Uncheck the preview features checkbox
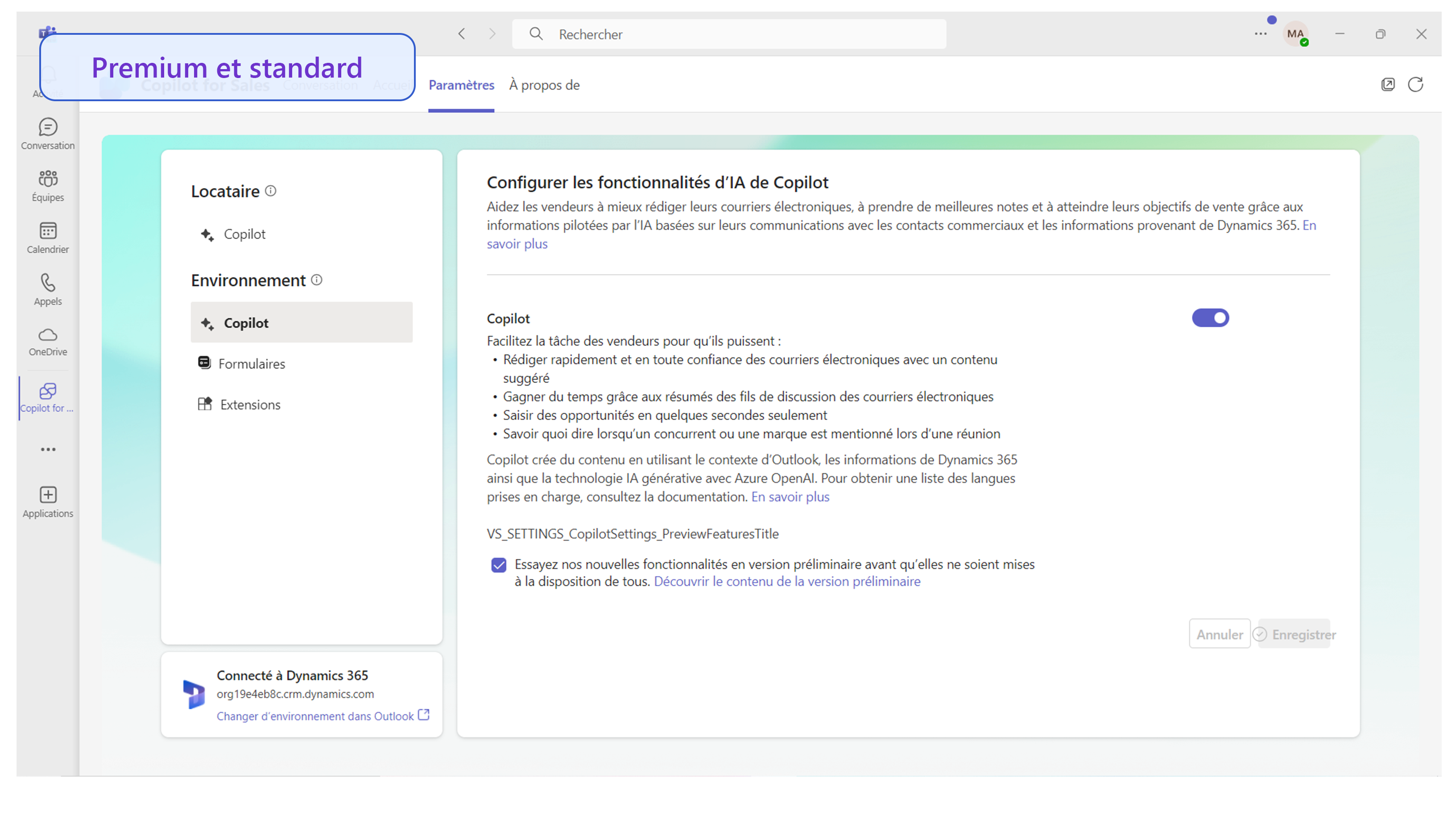This screenshot has width=1456, height=831. (498, 564)
